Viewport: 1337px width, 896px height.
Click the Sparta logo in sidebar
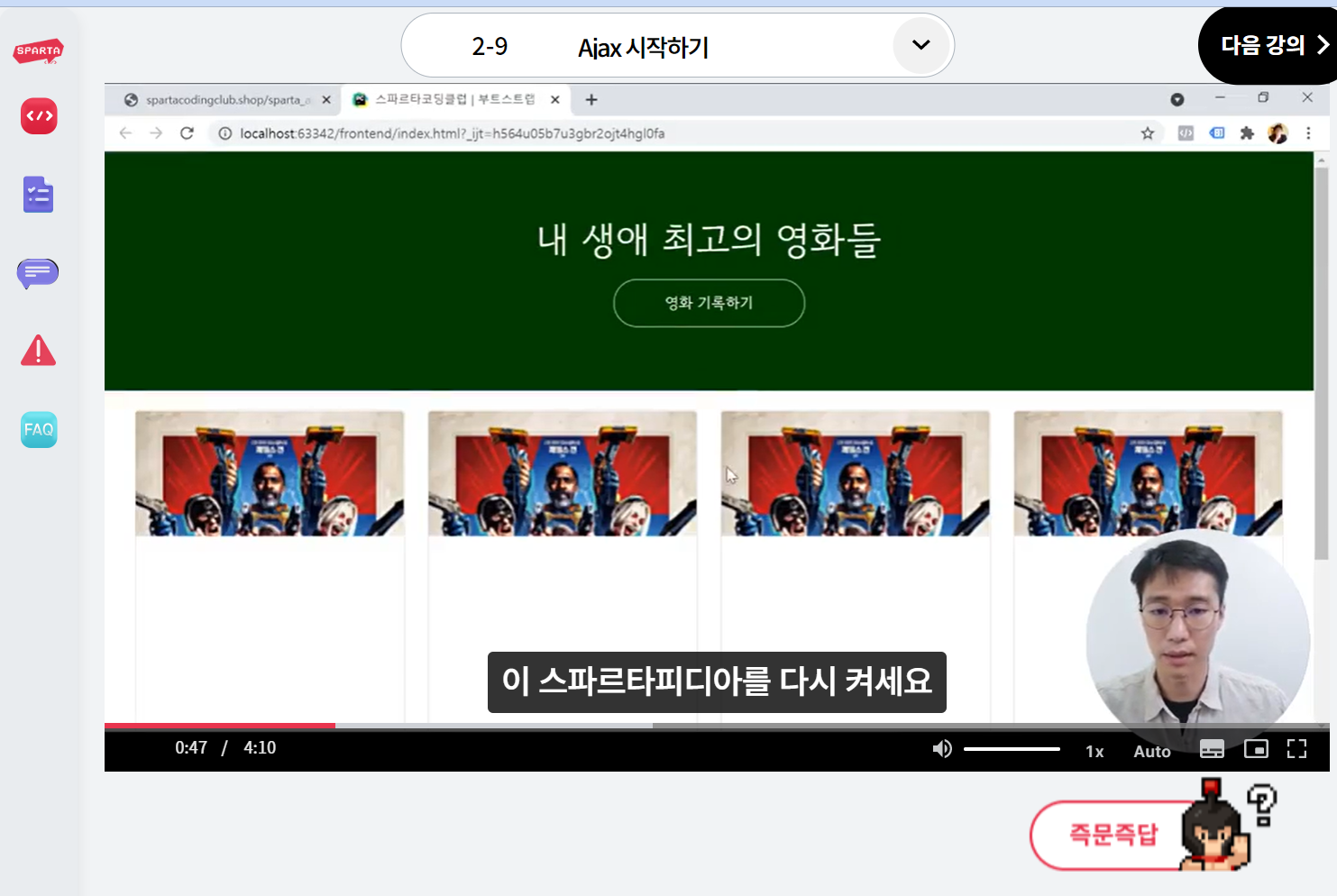click(x=38, y=51)
